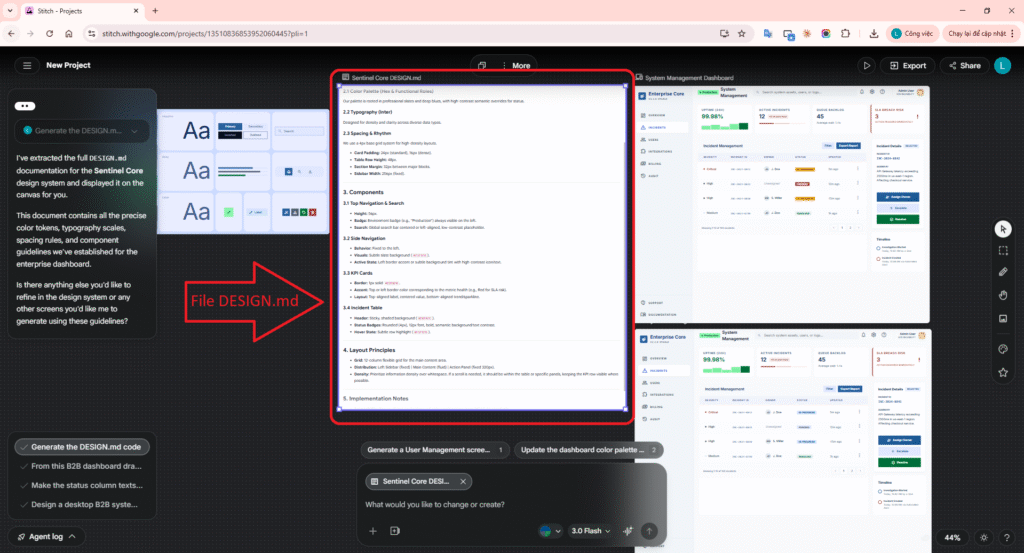Select the cursor pointer tool

1003,229
